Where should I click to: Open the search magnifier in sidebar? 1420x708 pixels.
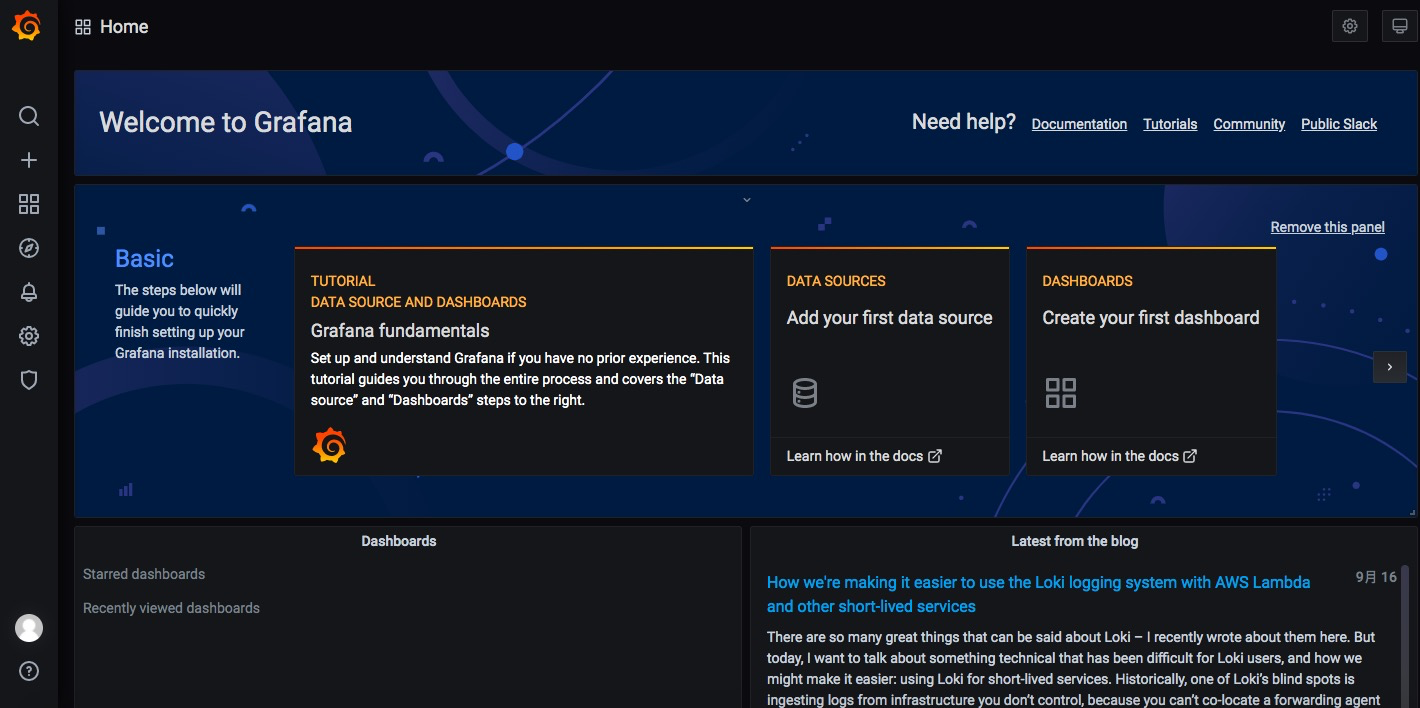coord(29,116)
